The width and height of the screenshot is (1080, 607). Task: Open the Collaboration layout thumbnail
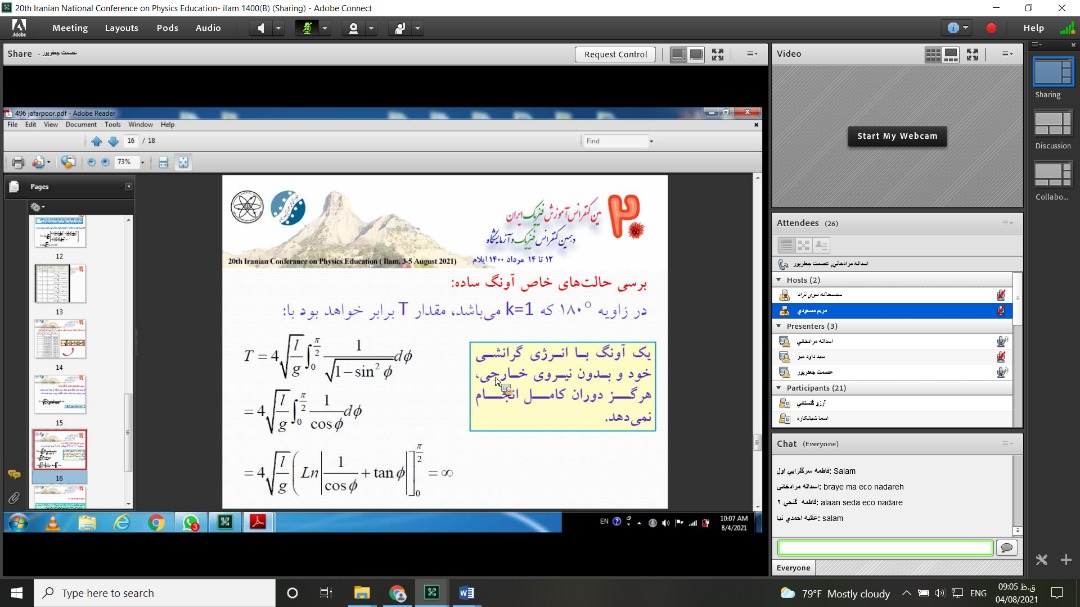(1052, 175)
